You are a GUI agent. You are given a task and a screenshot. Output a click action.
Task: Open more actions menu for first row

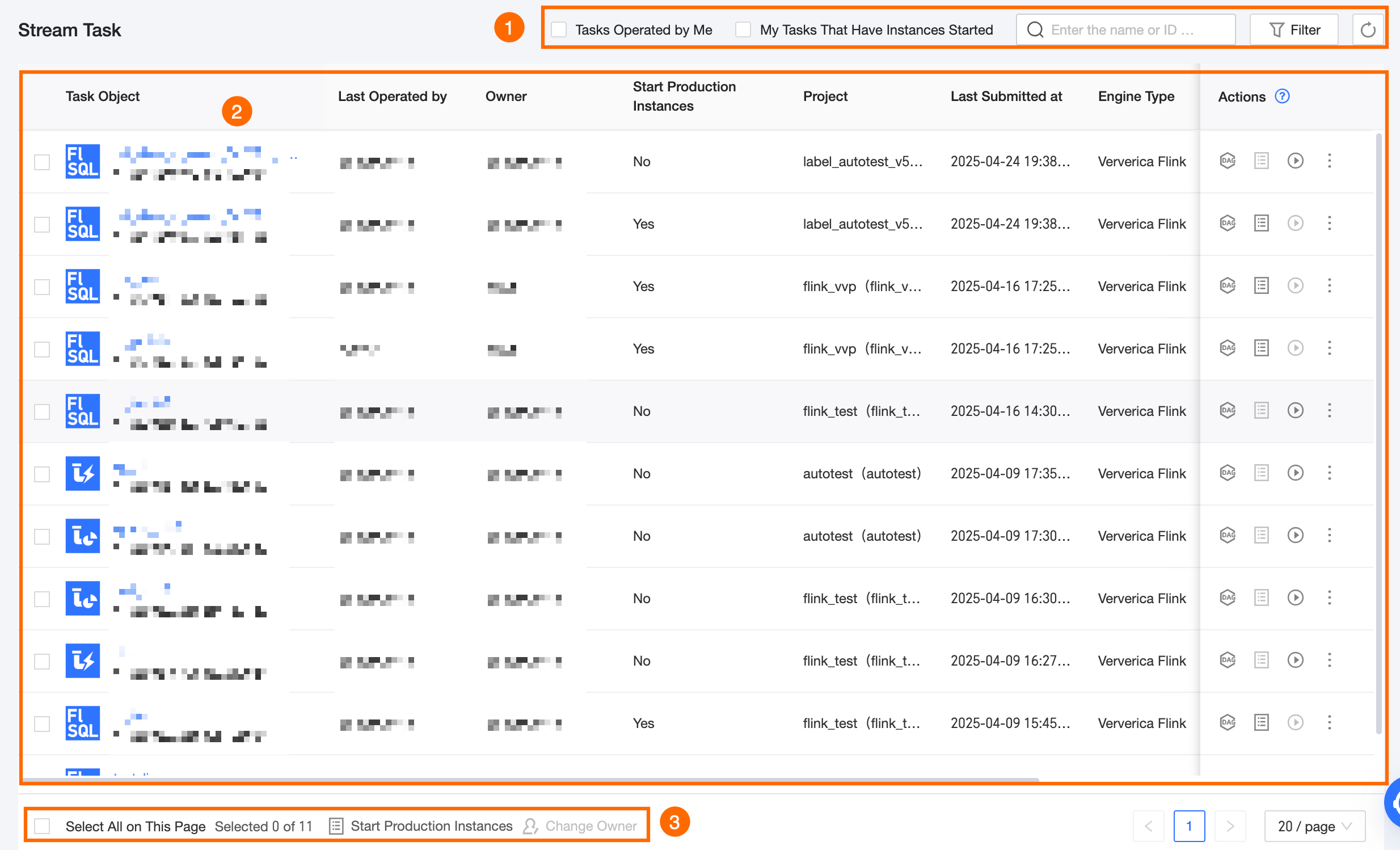(1329, 161)
